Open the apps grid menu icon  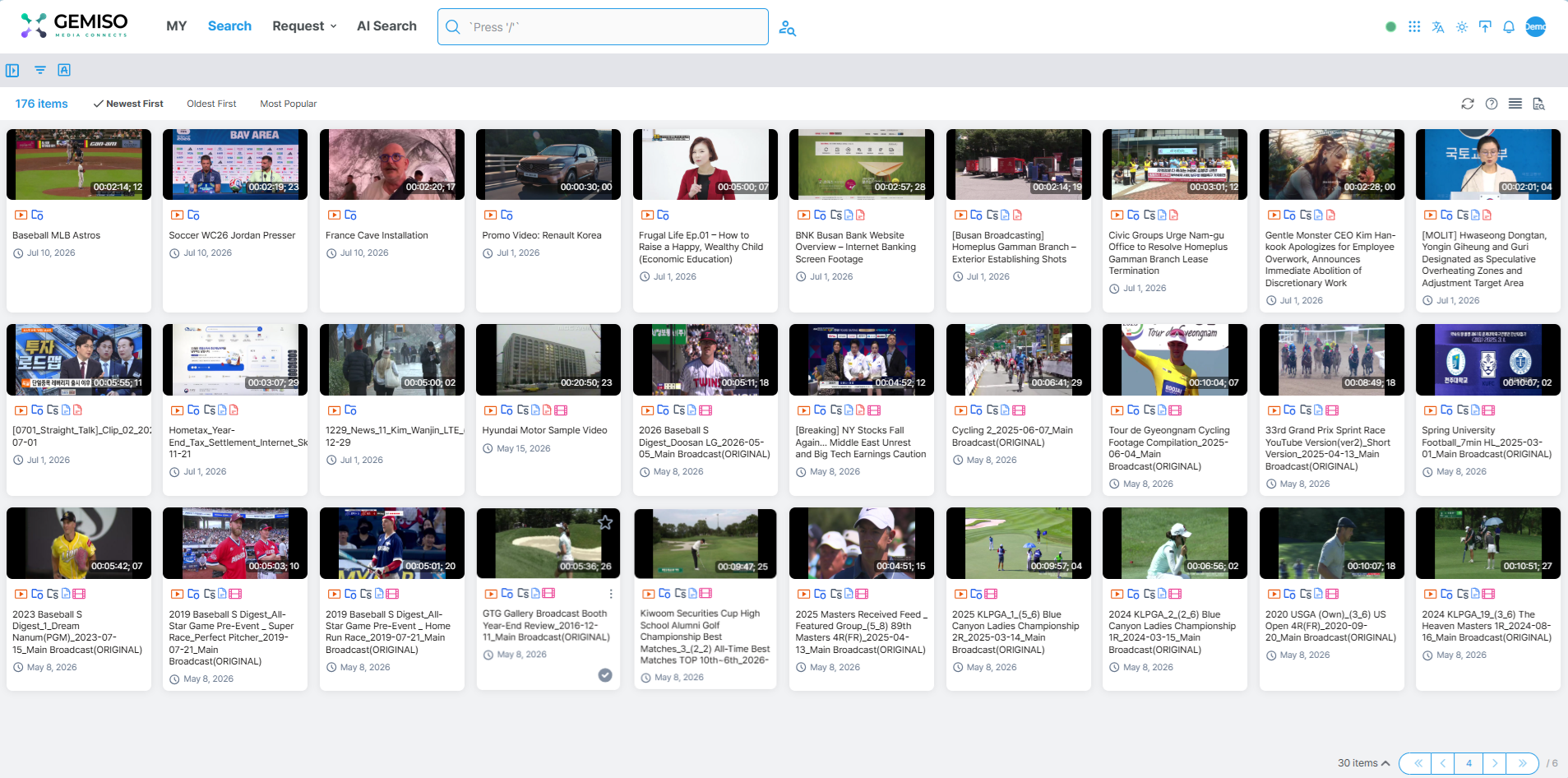1414,26
